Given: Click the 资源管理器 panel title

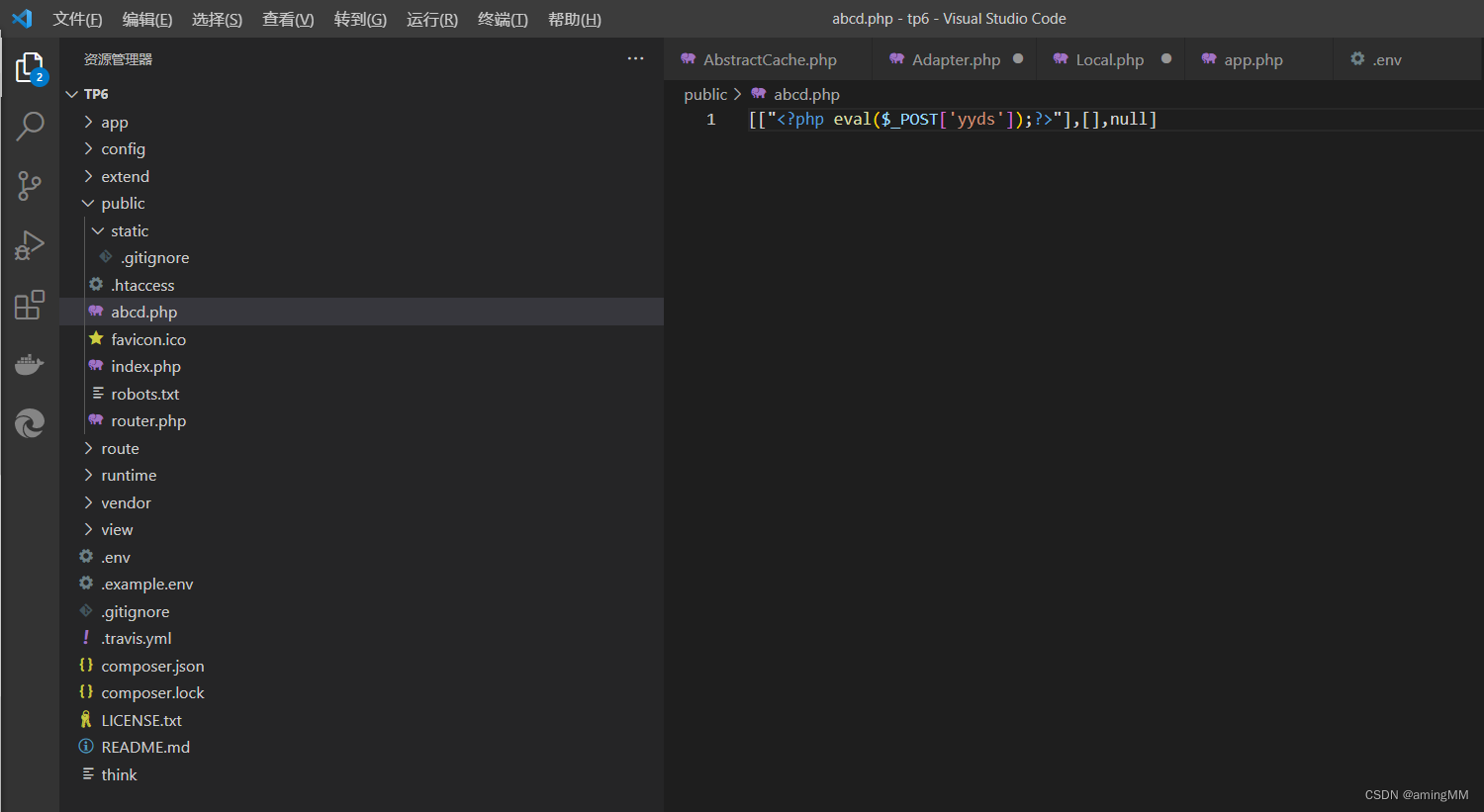Looking at the screenshot, I should tap(118, 59).
